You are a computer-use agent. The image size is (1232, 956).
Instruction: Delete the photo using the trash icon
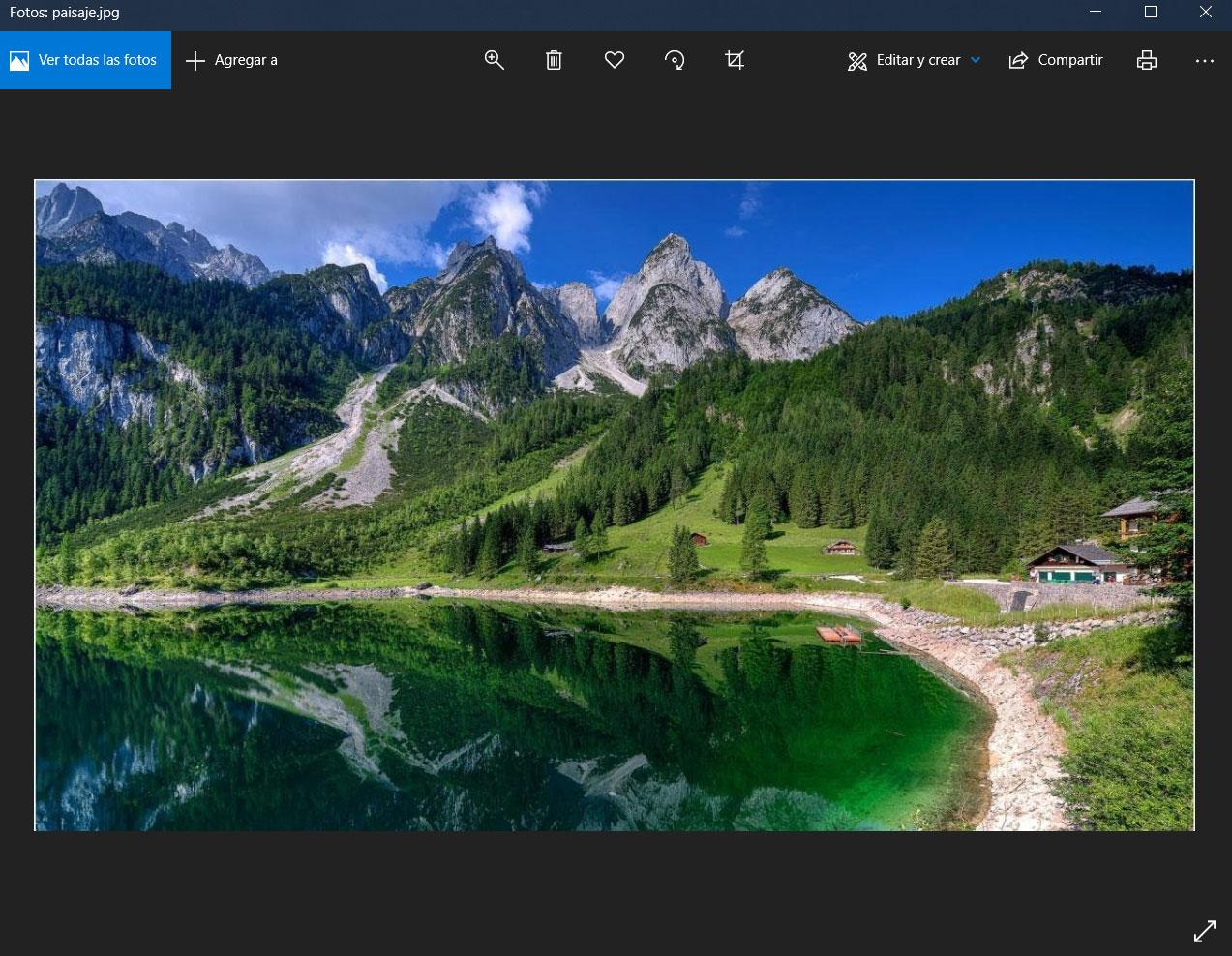coord(554,60)
